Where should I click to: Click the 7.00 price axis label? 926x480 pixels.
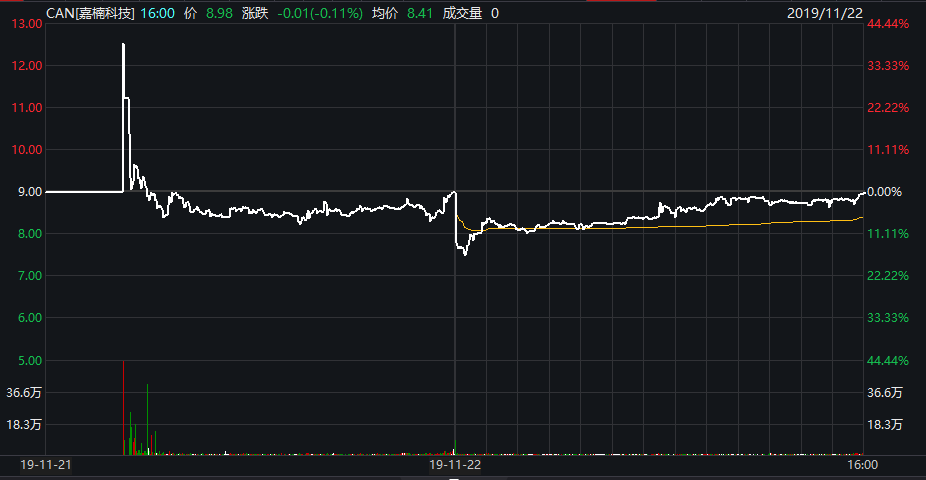30,276
